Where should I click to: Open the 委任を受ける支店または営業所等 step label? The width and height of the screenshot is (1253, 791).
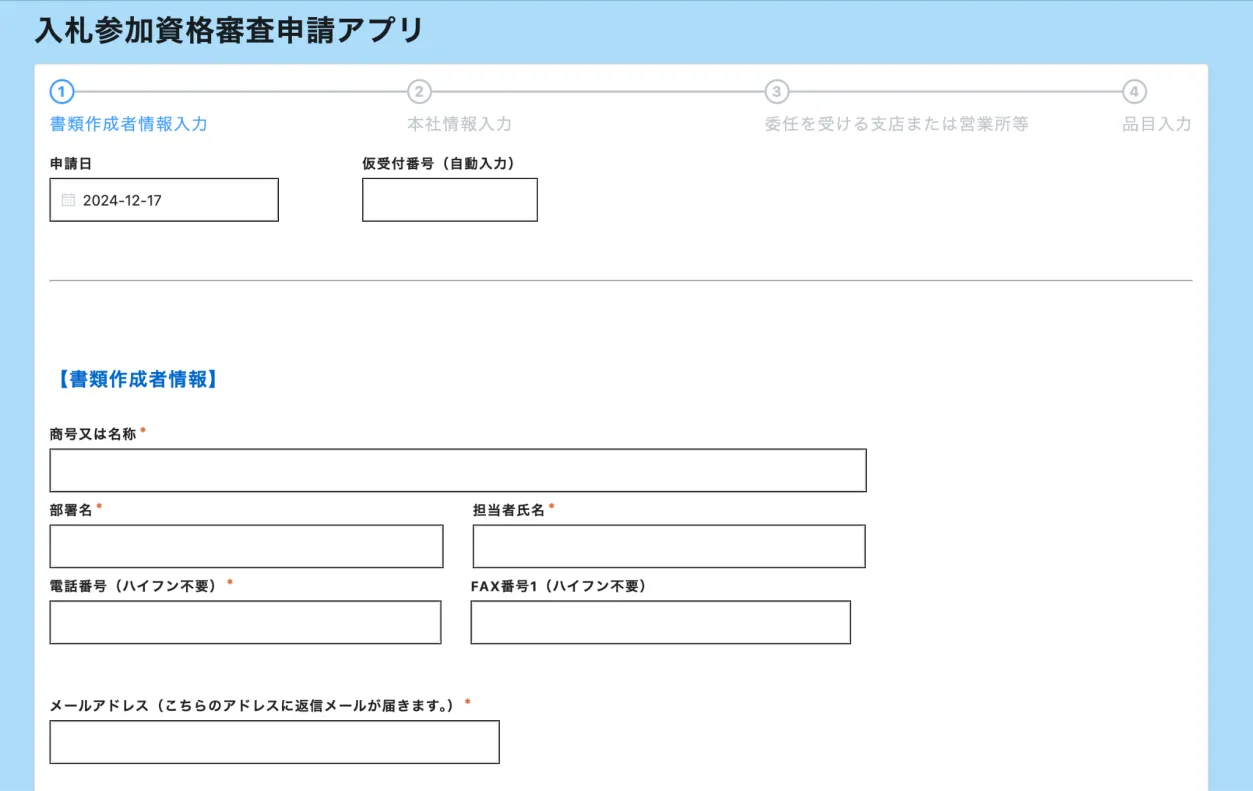click(x=896, y=124)
